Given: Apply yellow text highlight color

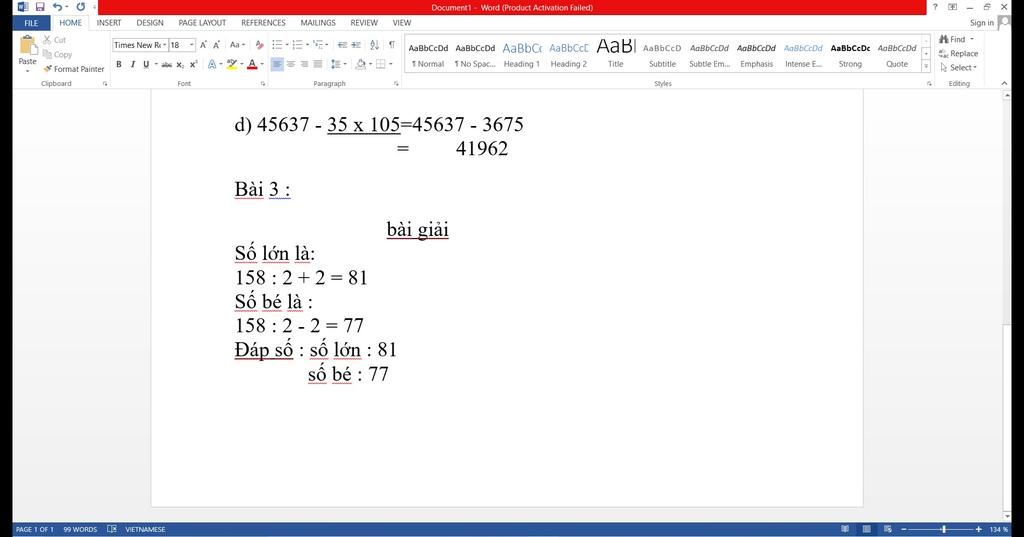Looking at the screenshot, I should coord(231,64).
